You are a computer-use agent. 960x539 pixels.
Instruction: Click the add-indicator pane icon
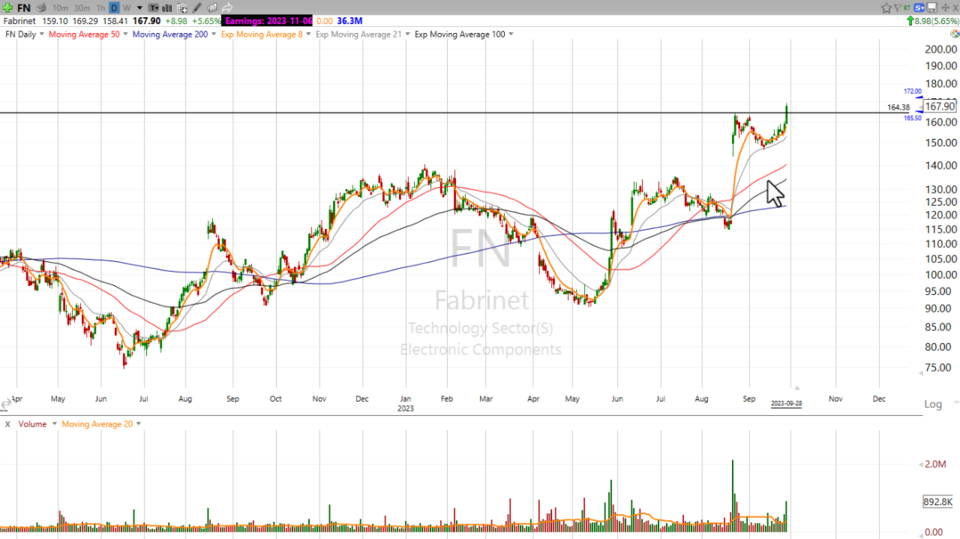pyautogui.click(x=182, y=8)
